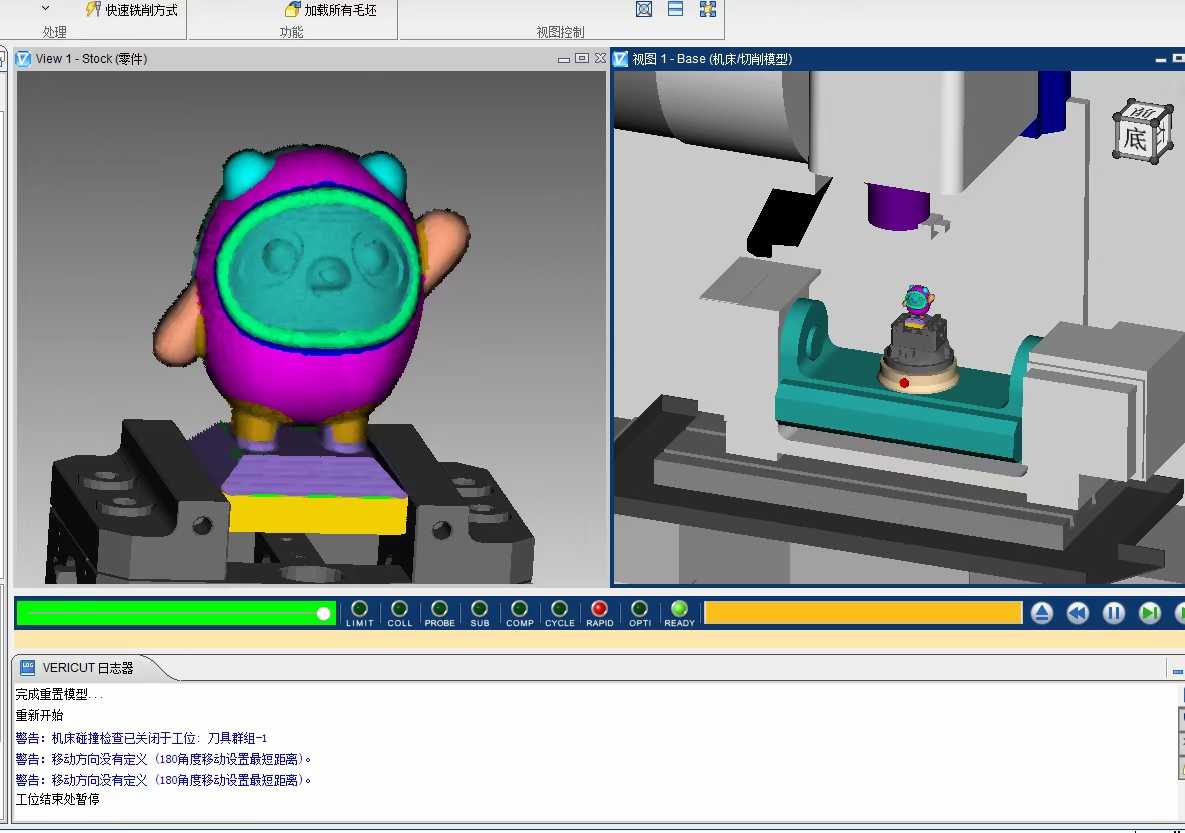Click the yellow stock block in Stock view
The width and height of the screenshot is (1185, 833).
click(x=316, y=513)
